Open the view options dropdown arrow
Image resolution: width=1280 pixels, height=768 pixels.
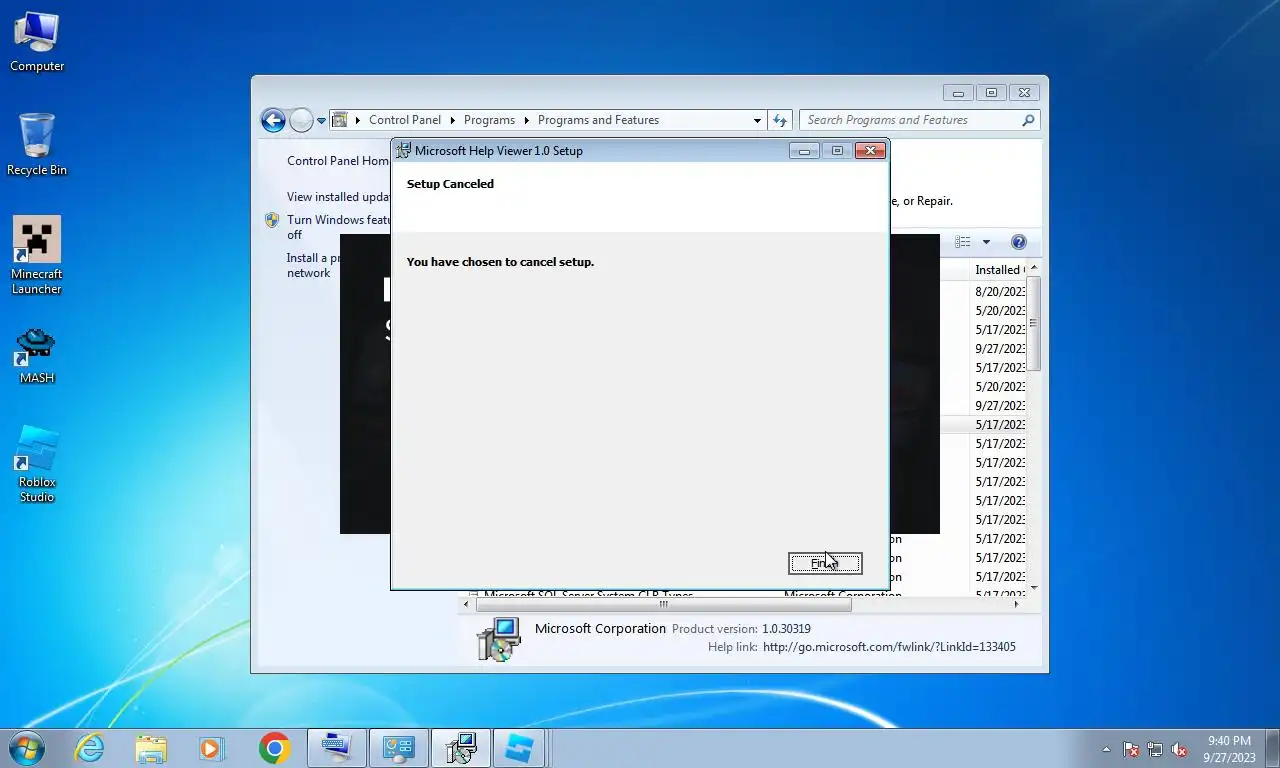986,242
